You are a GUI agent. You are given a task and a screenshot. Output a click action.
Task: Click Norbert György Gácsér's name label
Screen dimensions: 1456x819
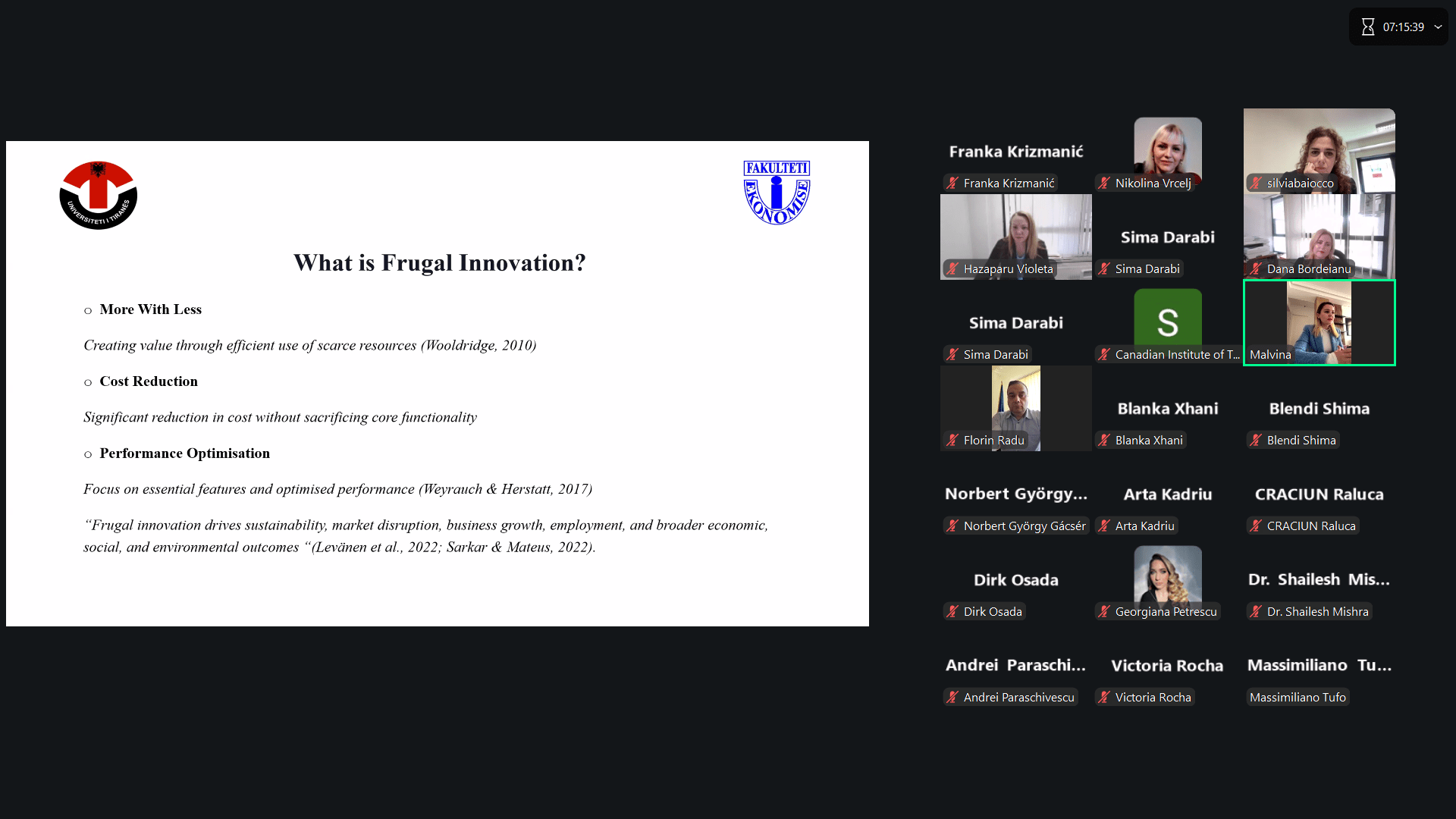(1024, 526)
